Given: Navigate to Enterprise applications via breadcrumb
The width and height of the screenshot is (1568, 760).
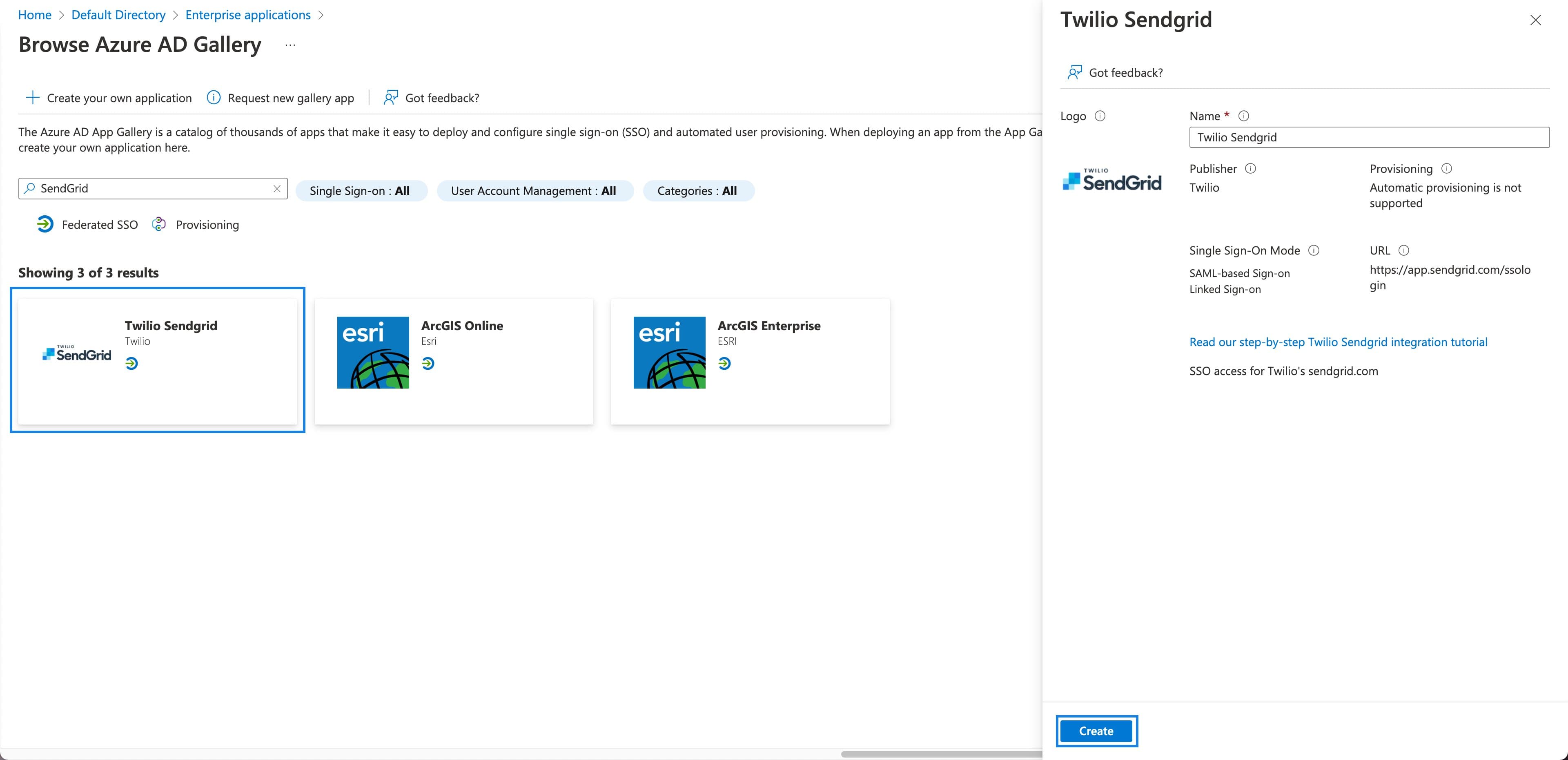Looking at the screenshot, I should (x=248, y=15).
